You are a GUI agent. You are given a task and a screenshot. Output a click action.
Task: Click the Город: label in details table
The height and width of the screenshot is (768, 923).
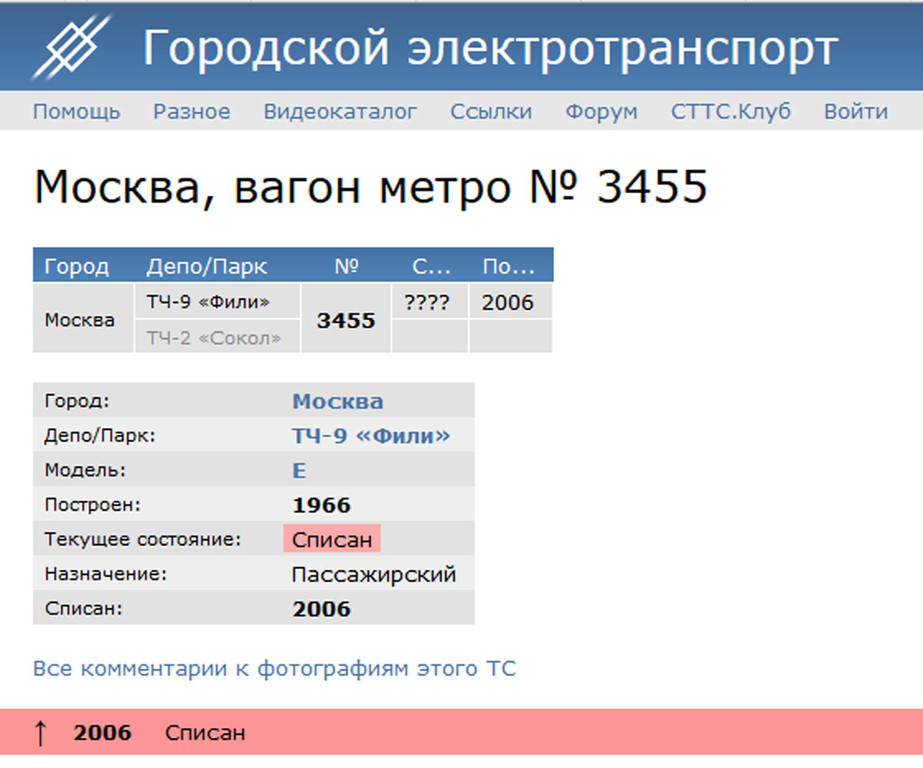pyautogui.click(x=77, y=401)
